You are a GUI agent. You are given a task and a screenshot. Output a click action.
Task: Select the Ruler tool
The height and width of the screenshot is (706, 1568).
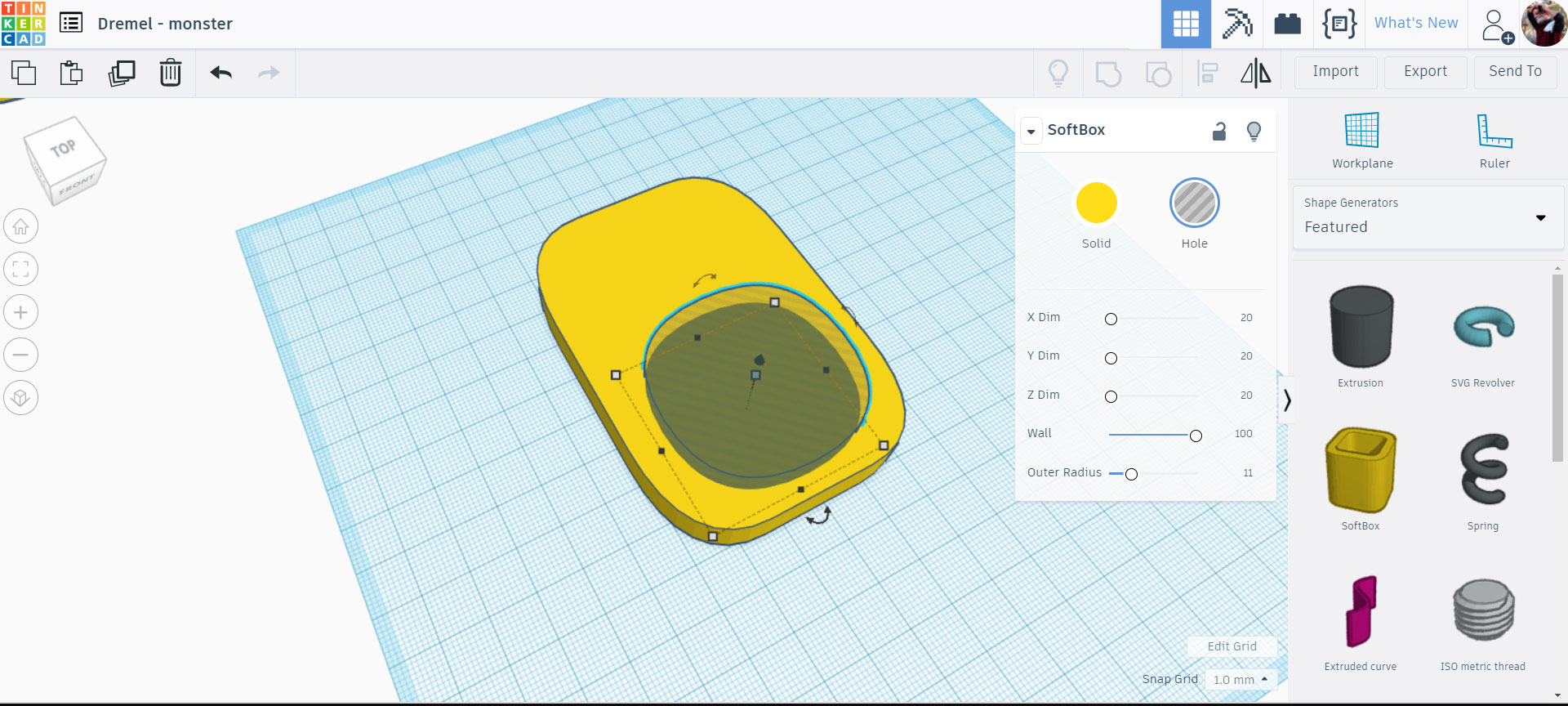tap(1494, 141)
